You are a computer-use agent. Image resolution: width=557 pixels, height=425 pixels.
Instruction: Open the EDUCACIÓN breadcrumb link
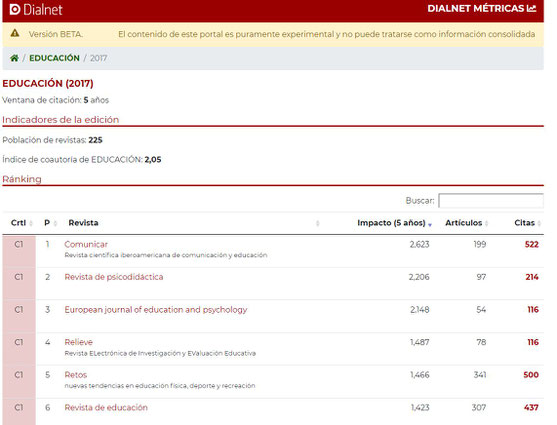(x=54, y=58)
